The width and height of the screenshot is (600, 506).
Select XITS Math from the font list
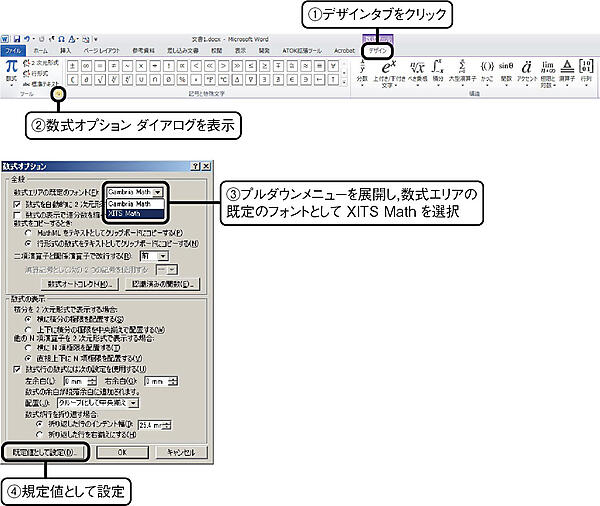pyautogui.click(x=125, y=213)
